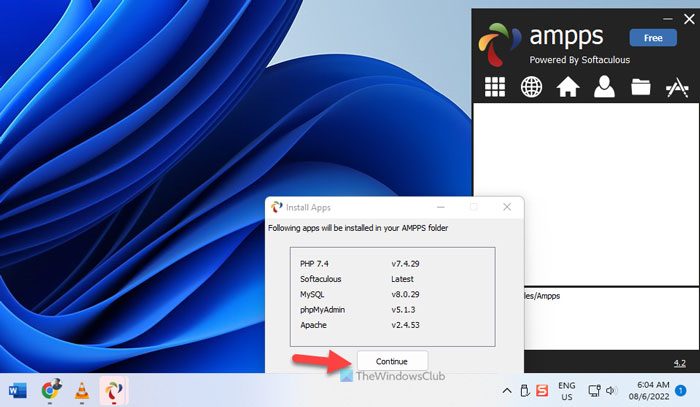700x407 pixels.
Task: Click the Install Apps title bar icon
Action: pyautogui.click(x=277, y=207)
